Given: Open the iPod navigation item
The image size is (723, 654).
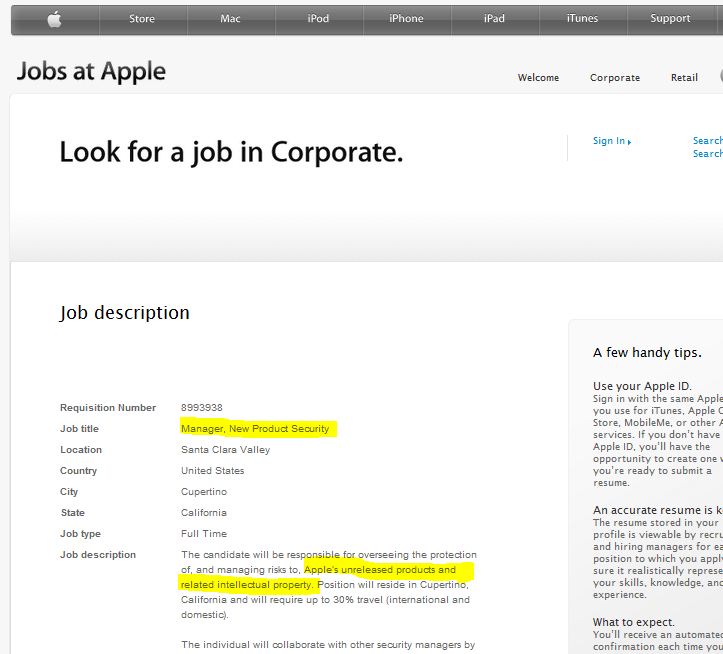Looking at the screenshot, I should tap(318, 19).
